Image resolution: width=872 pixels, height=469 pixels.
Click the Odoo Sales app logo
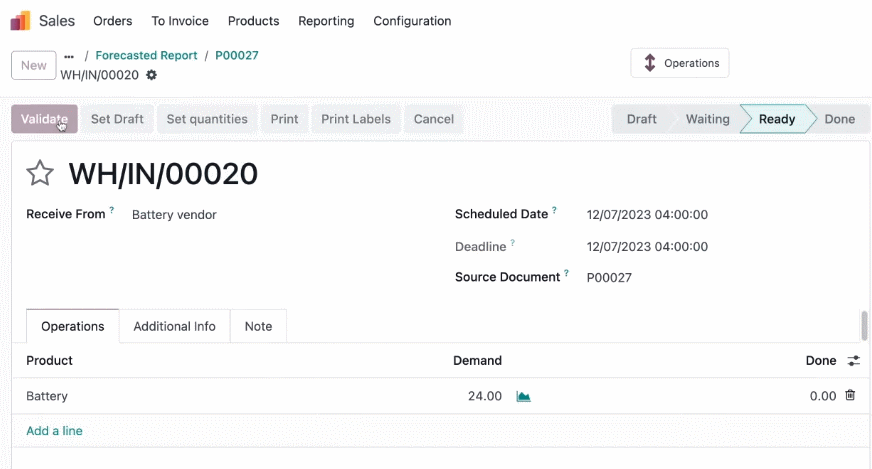tap(21, 21)
